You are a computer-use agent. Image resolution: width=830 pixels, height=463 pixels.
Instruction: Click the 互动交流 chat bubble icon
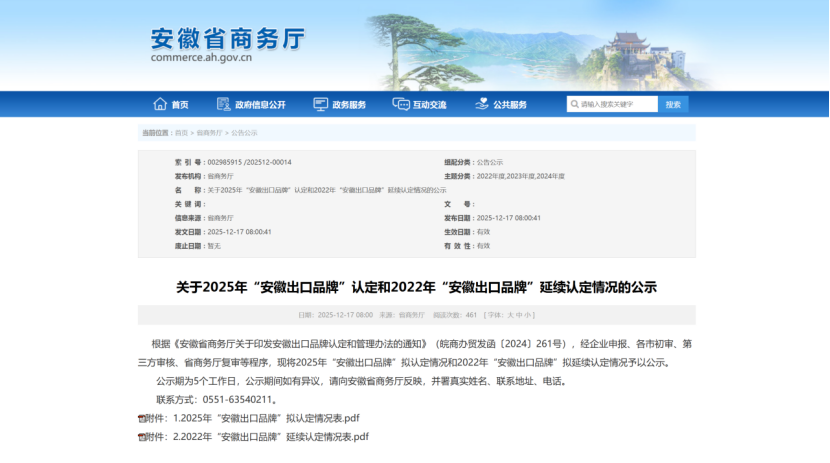pos(401,104)
